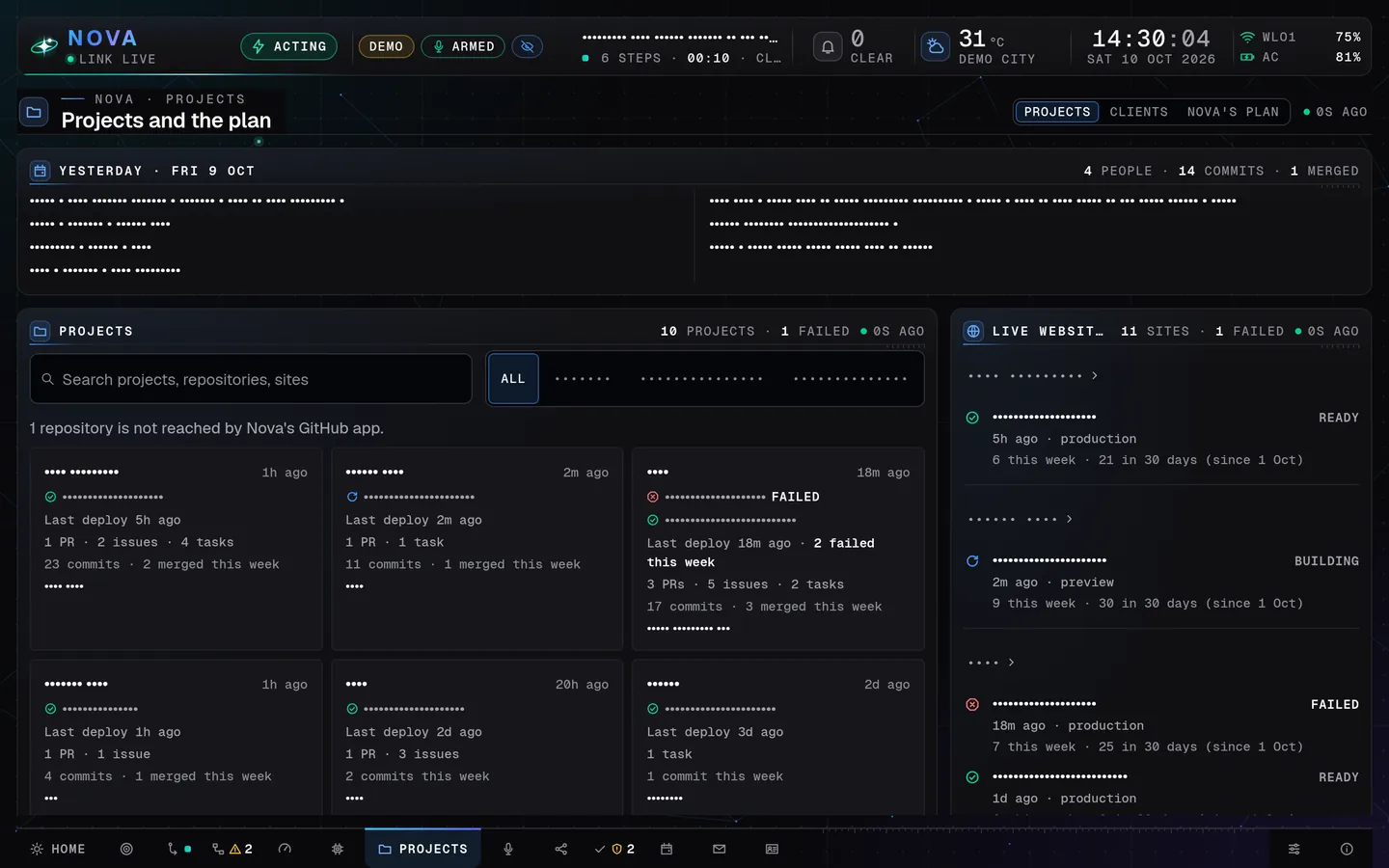The image size is (1389, 868).
Task: Open the project card marked FAILED
Action: pyautogui.click(x=778, y=549)
